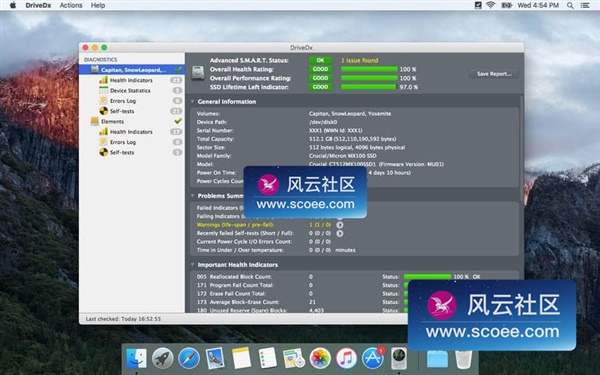Click Elements' Health Indicators bar-chart icon
The height and width of the screenshot is (375, 600).
(103, 132)
